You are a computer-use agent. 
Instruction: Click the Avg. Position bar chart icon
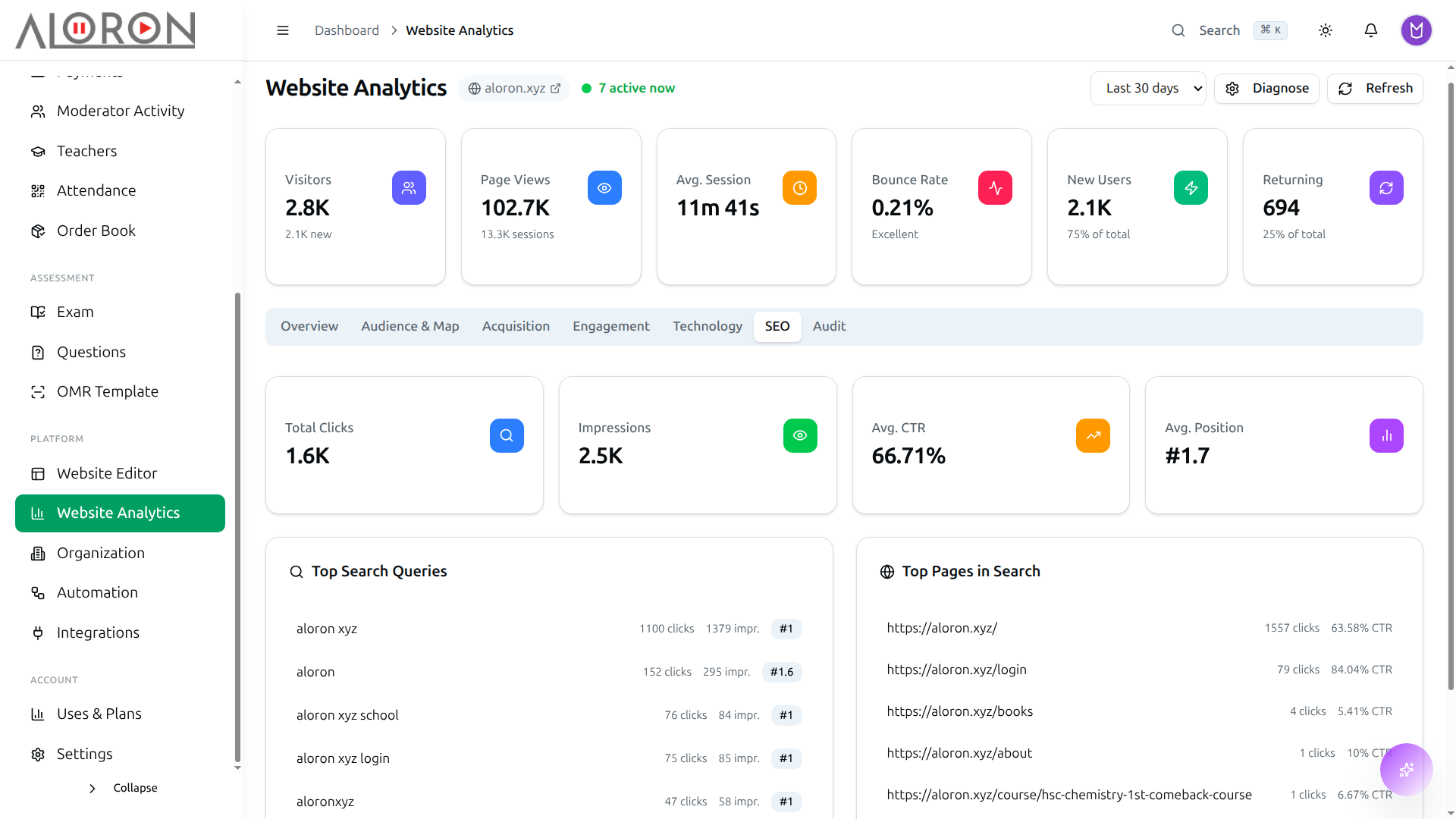tap(1386, 435)
